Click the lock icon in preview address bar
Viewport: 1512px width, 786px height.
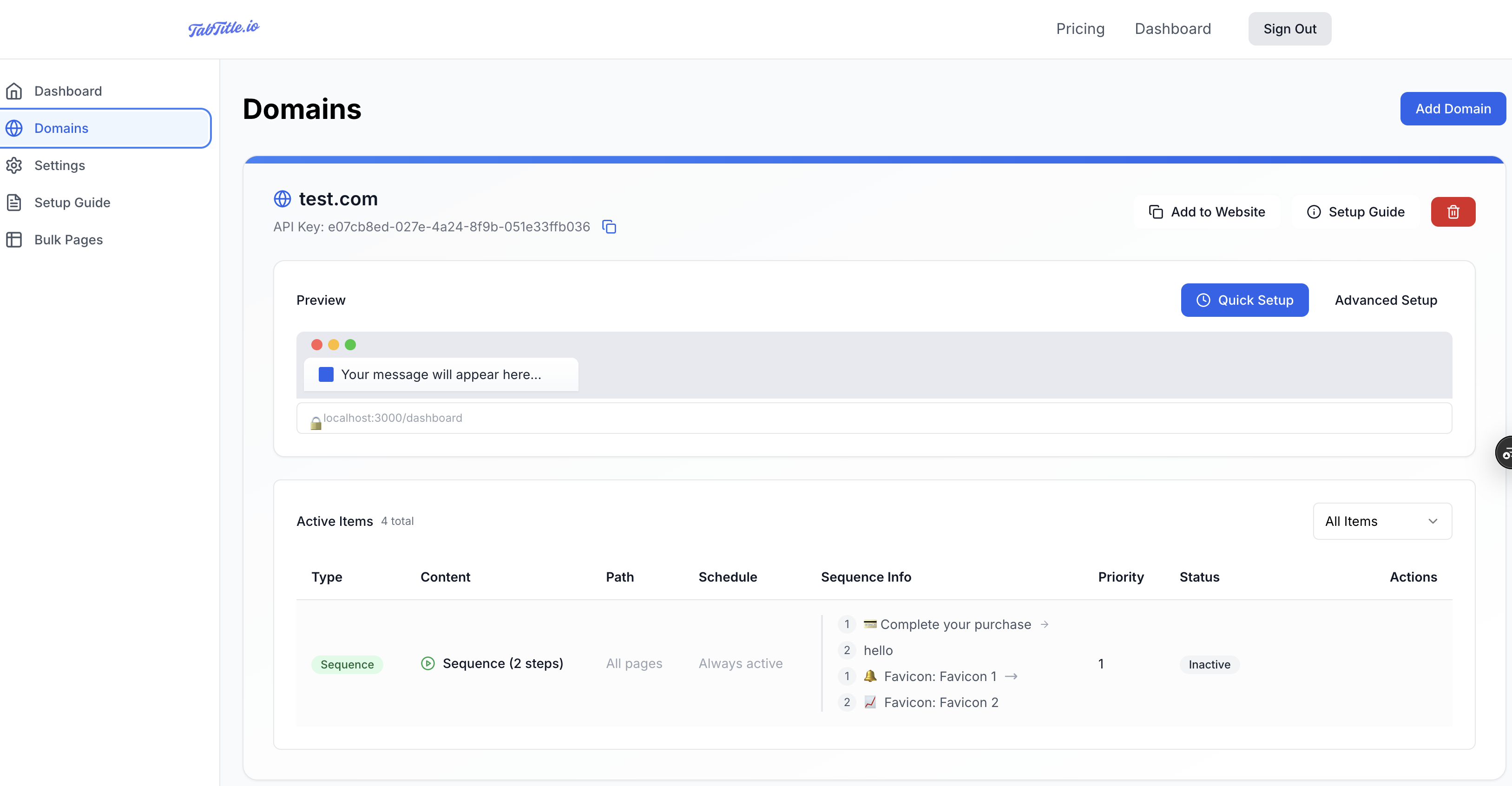point(316,423)
